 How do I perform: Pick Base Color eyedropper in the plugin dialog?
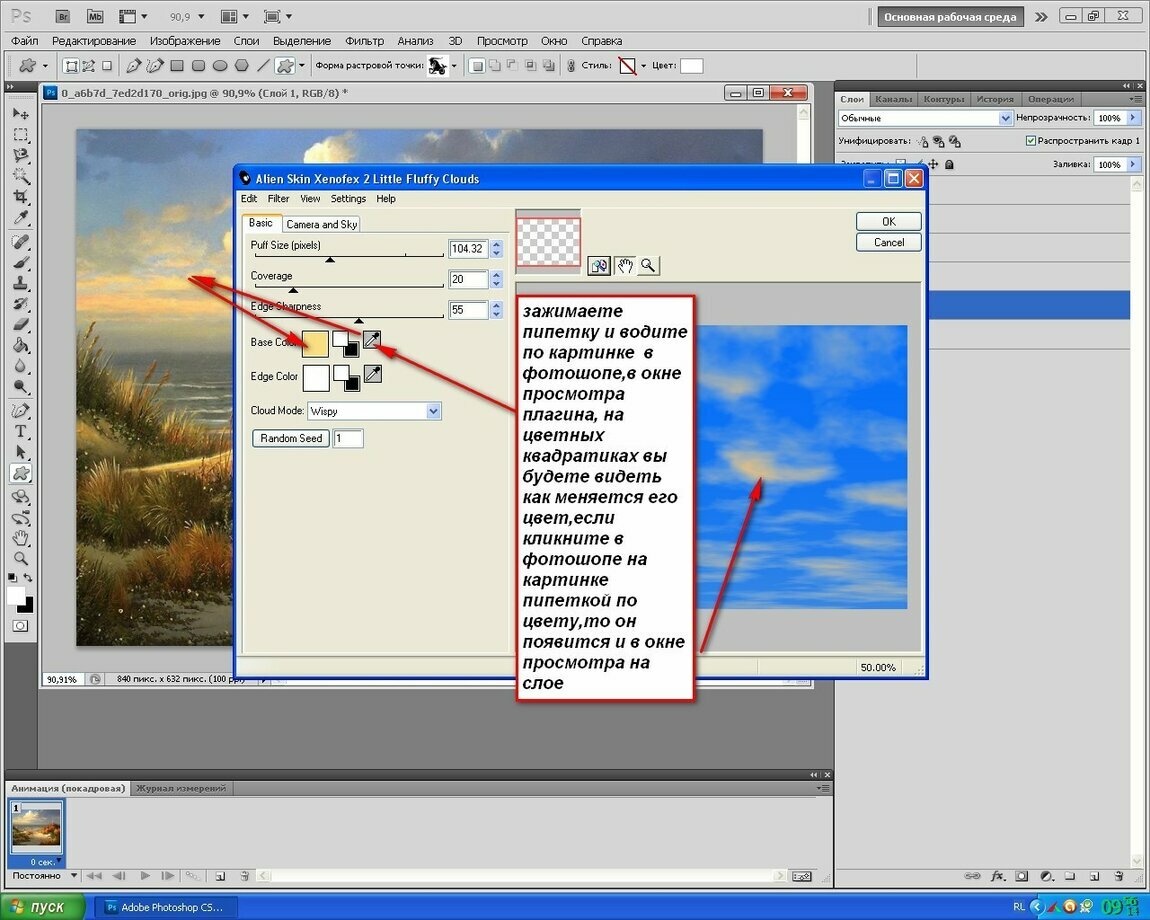373,339
